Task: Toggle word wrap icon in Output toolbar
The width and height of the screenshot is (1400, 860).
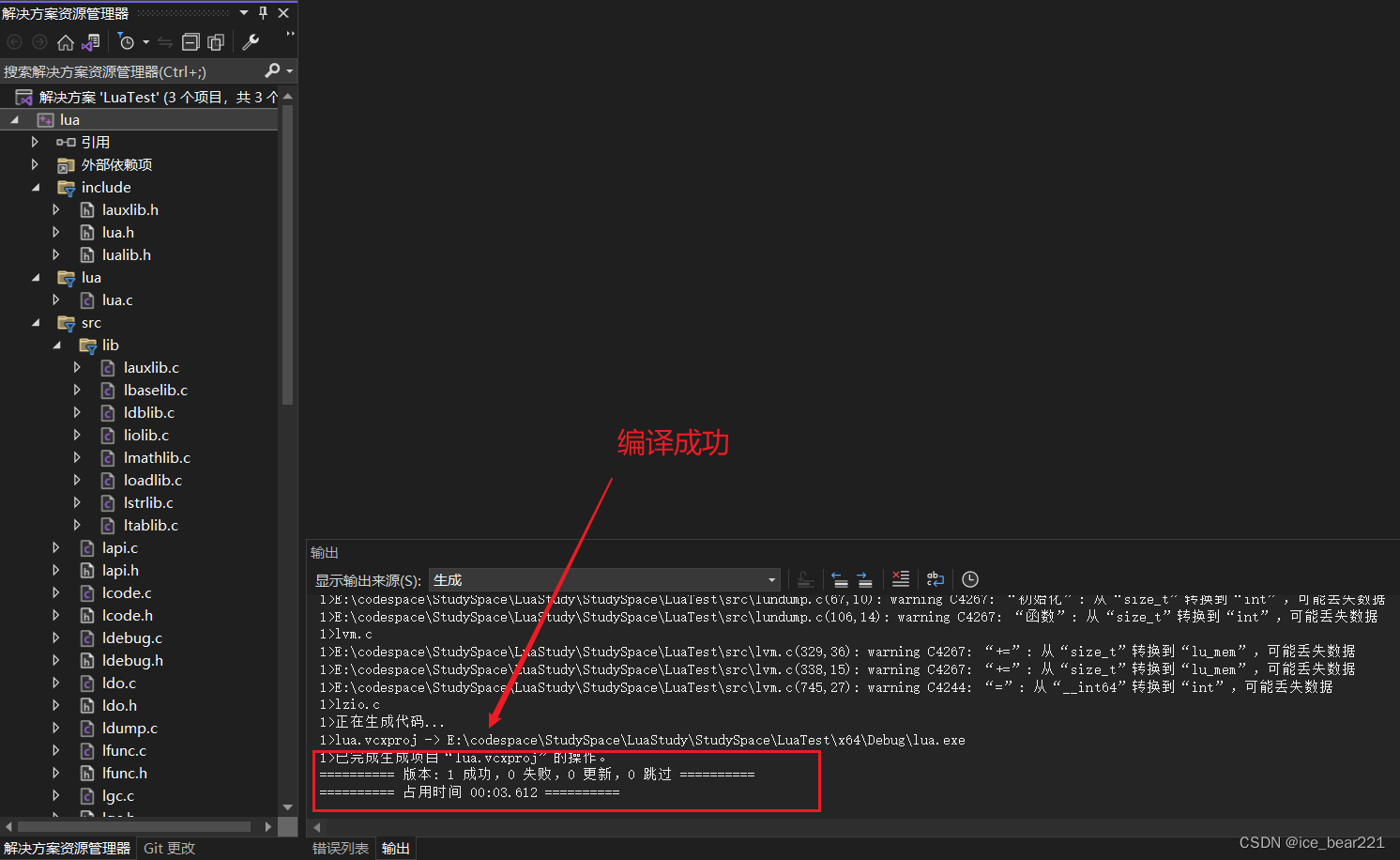Action: pyautogui.click(x=935, y=579)
